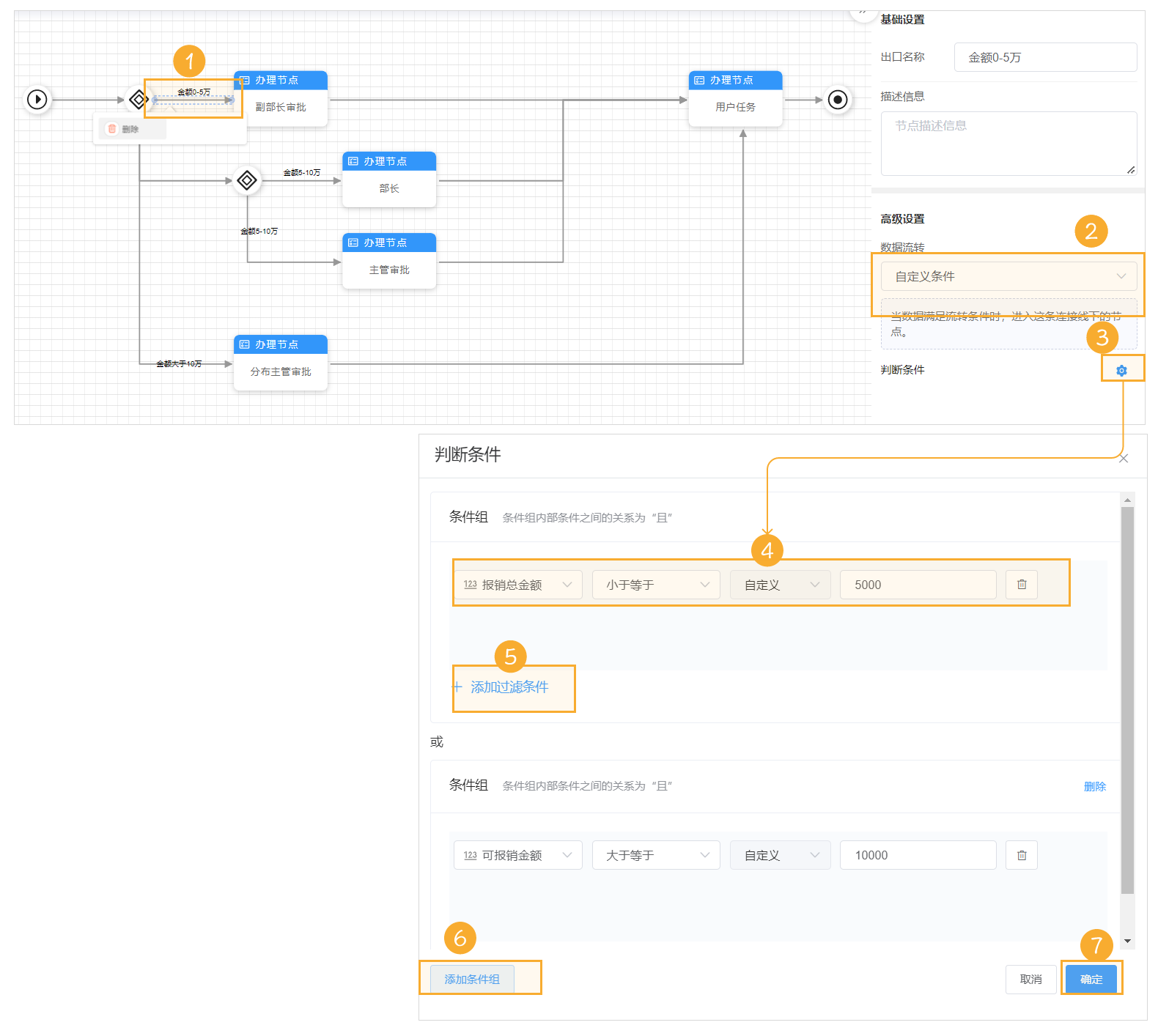Close the 判断条件 dialog
The image size is (1158, 1036).
click(x=1123, y=459)
